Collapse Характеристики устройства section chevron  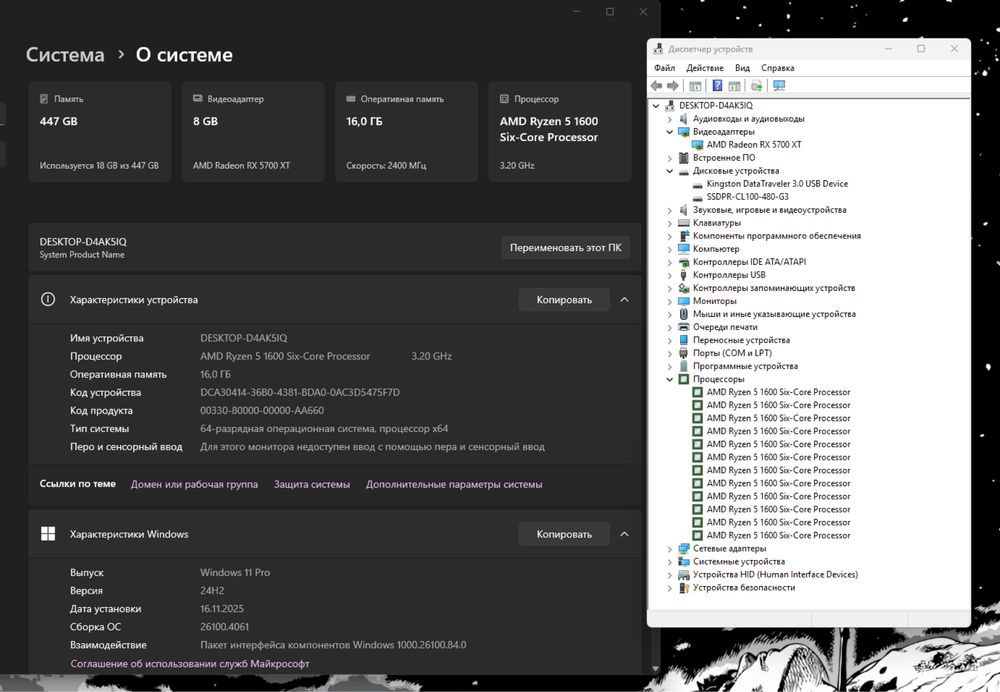pos(624,299)
